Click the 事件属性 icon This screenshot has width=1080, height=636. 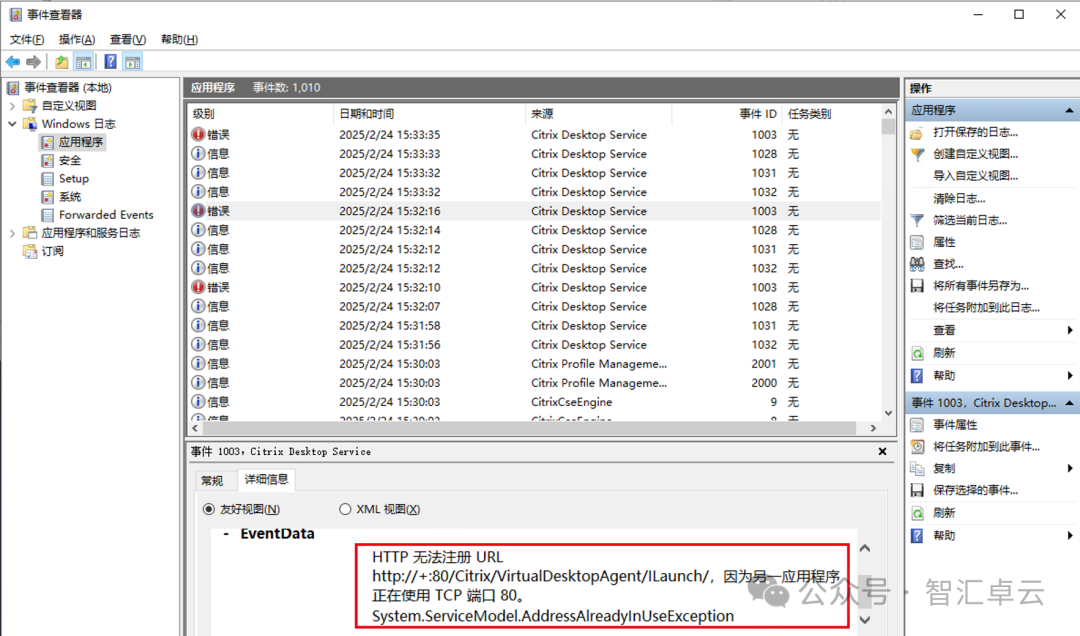coord(917,425)
